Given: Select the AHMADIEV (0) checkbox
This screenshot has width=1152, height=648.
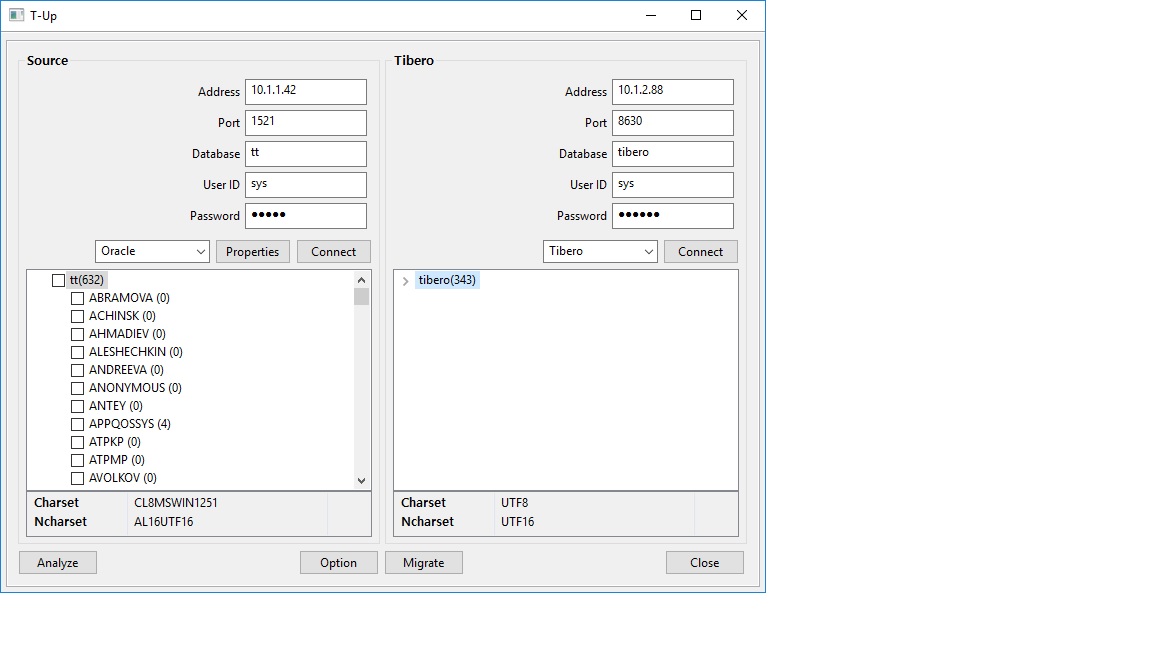Looking at the screenshot, I should (x=77, y=334).
